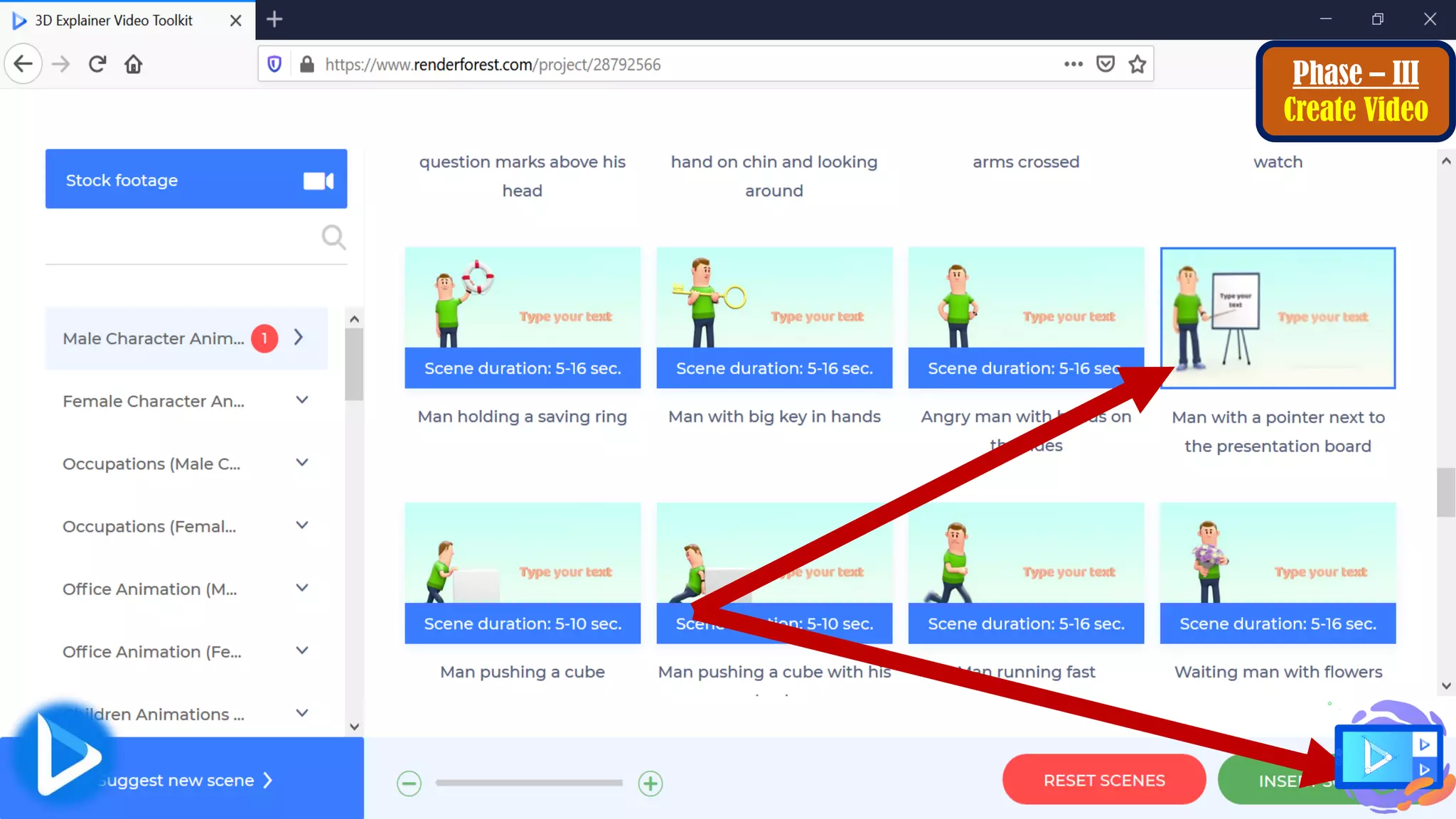Open a new browser tab

274,19
